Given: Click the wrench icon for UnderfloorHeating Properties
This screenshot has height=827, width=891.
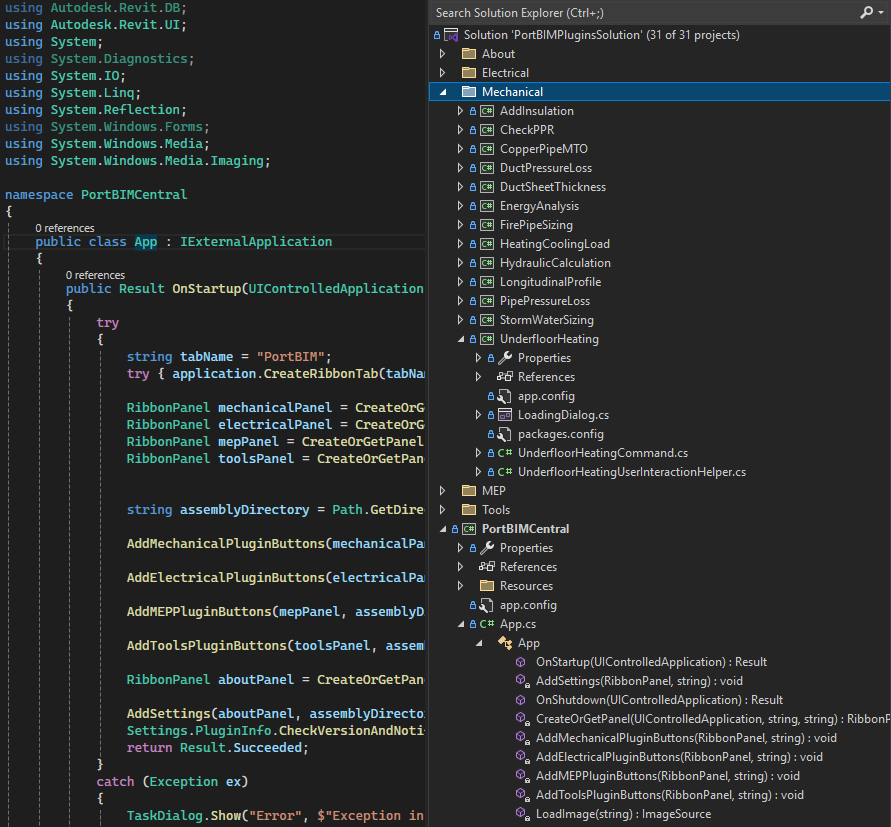Looking at the screenshot, I should [x=505, y=358].
